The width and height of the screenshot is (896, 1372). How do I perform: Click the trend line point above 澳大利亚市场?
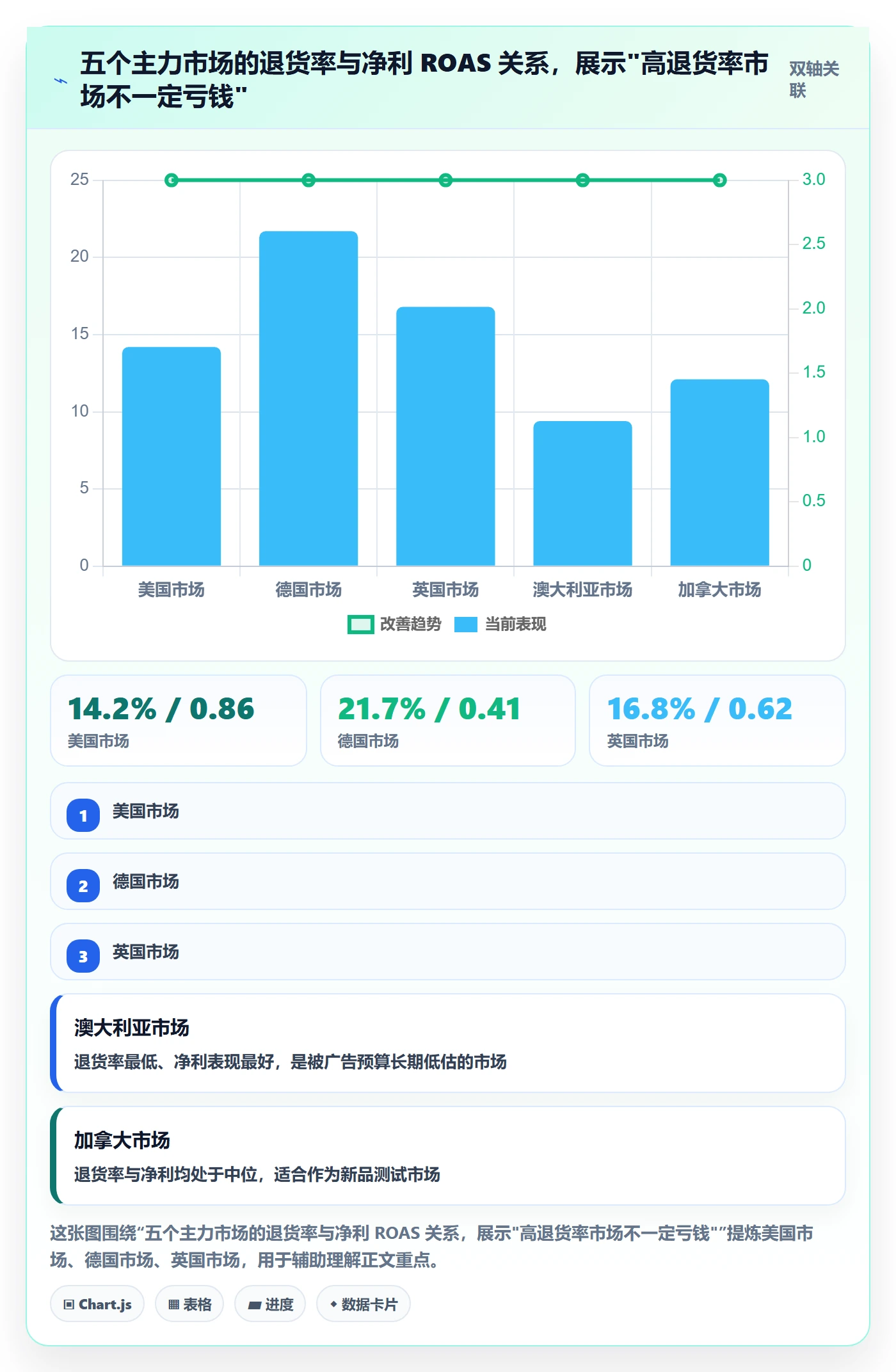[x=582, y=180]
